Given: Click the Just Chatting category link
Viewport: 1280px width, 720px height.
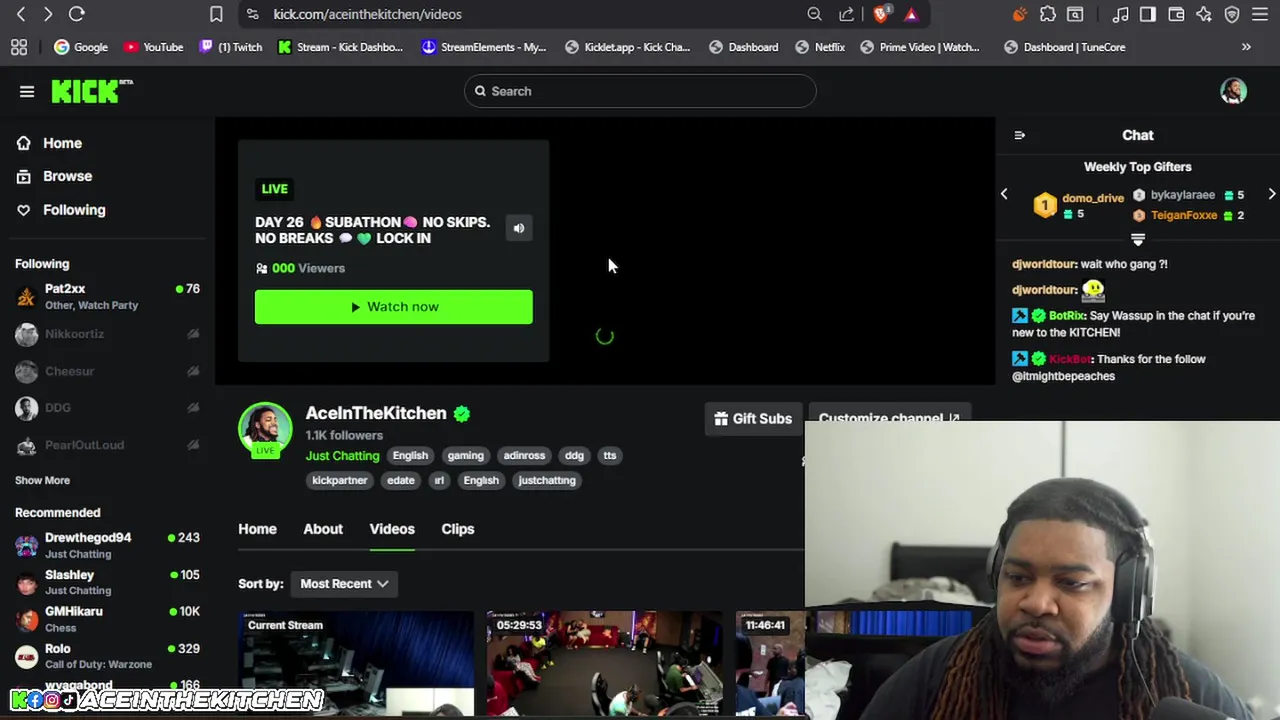Looking at the screenshot, I should pyautogui.click(x=342, y=456).
